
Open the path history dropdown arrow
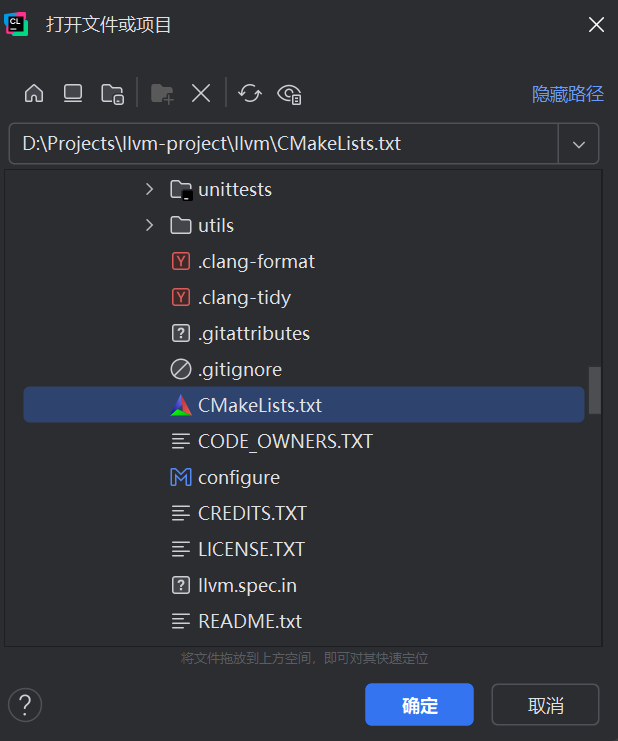click(579, 144)
